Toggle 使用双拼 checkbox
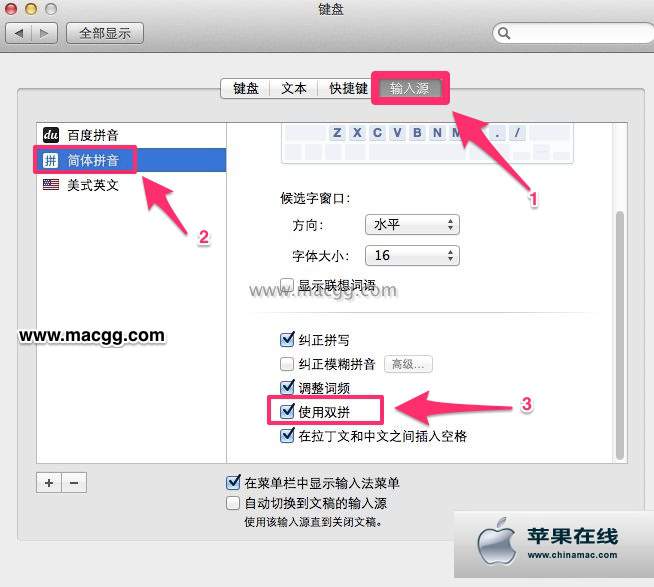The height and width of the screenshot is (587, 654). (287, 411)
